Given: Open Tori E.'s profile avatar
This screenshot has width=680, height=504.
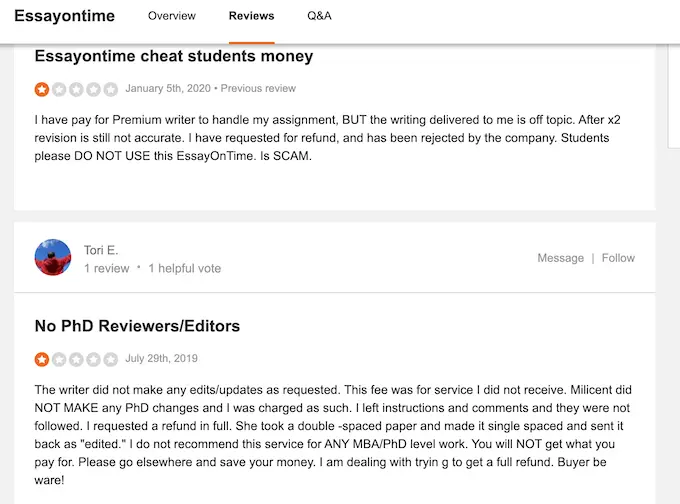Looking at the screenshot, I should coord(53,257).
